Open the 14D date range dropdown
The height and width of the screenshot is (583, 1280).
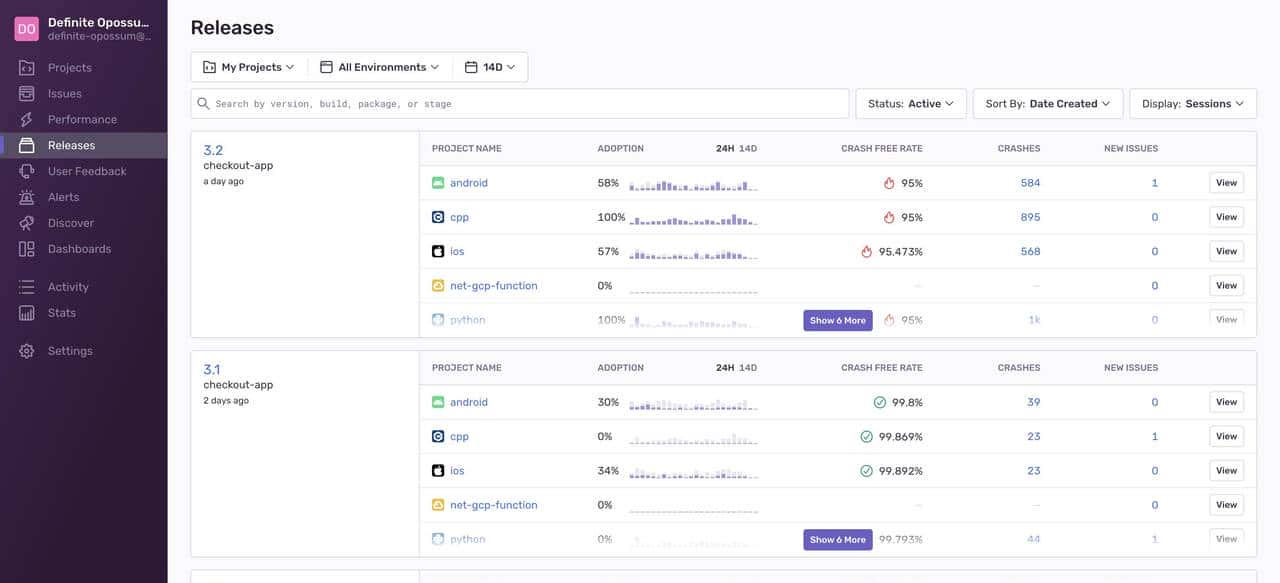[x=490, y=67]
